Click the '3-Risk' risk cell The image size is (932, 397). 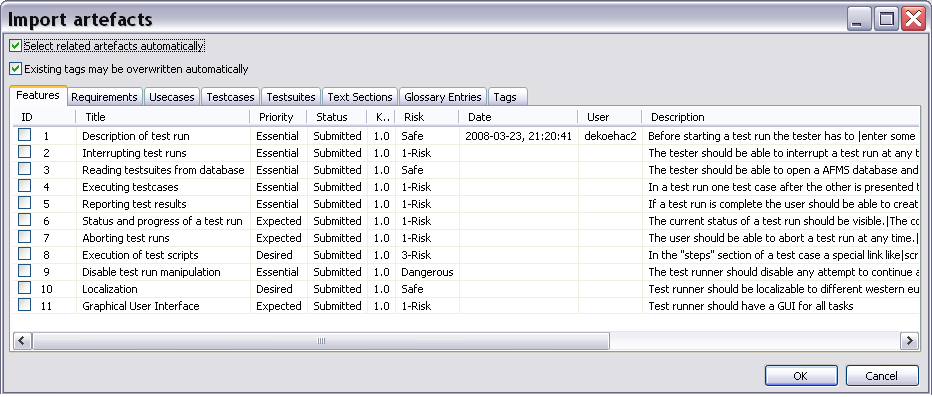416,255
